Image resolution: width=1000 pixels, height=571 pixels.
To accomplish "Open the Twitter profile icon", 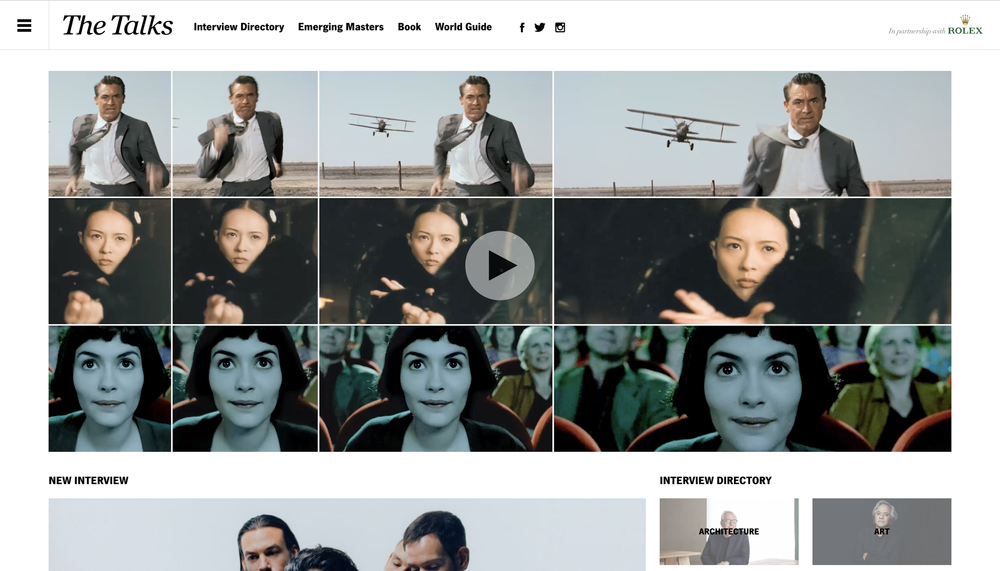I will (540, 27).
